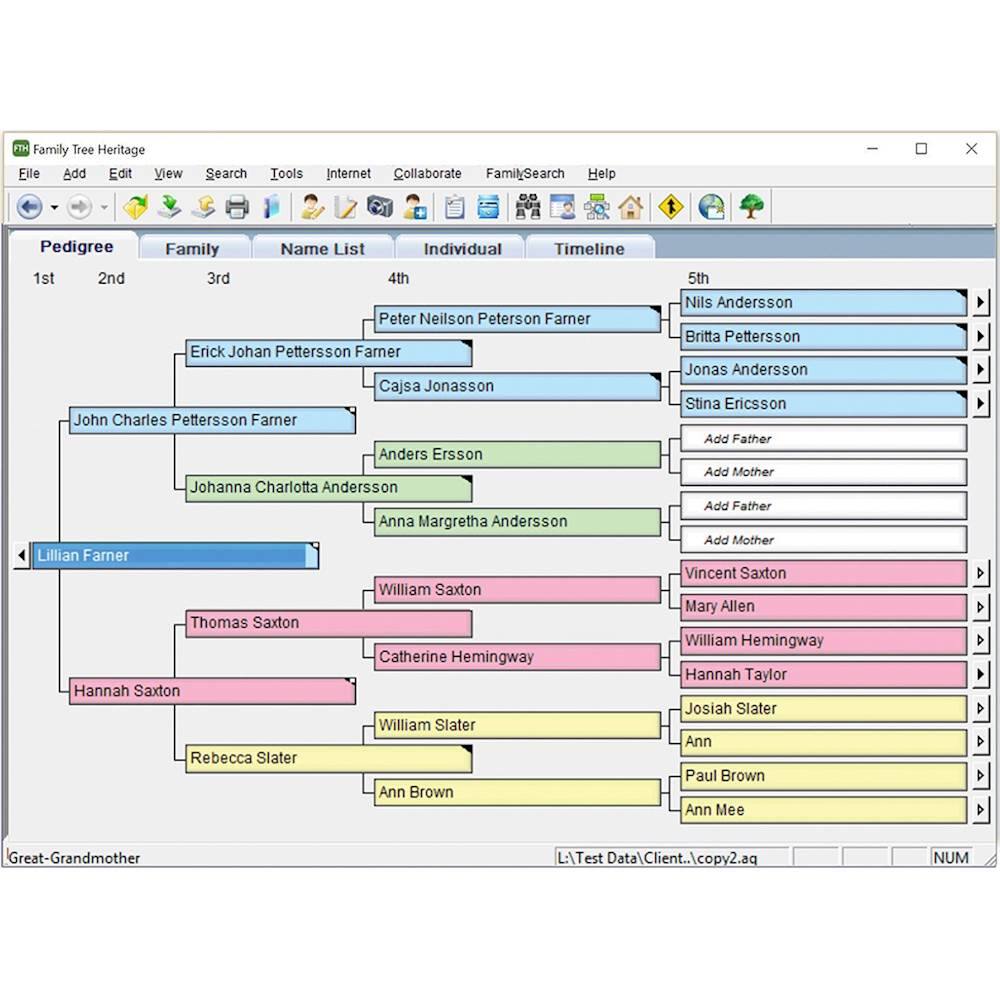Open the Tools menu
This screenshot has width=1000, height=1000.
tap(286, 173)
